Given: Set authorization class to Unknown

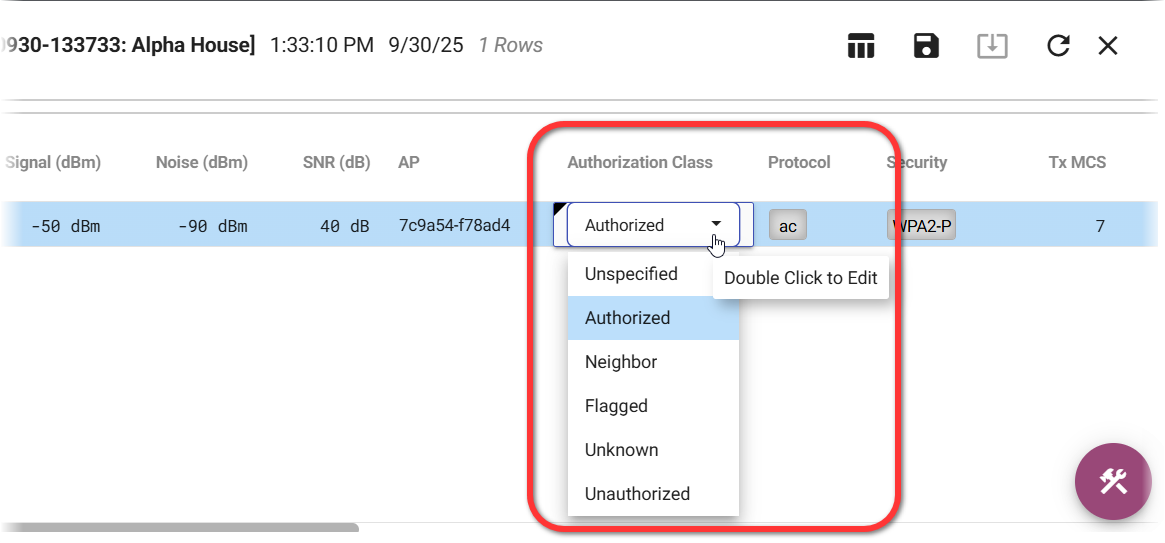Looking at the screenshot, I should point(621,450).
